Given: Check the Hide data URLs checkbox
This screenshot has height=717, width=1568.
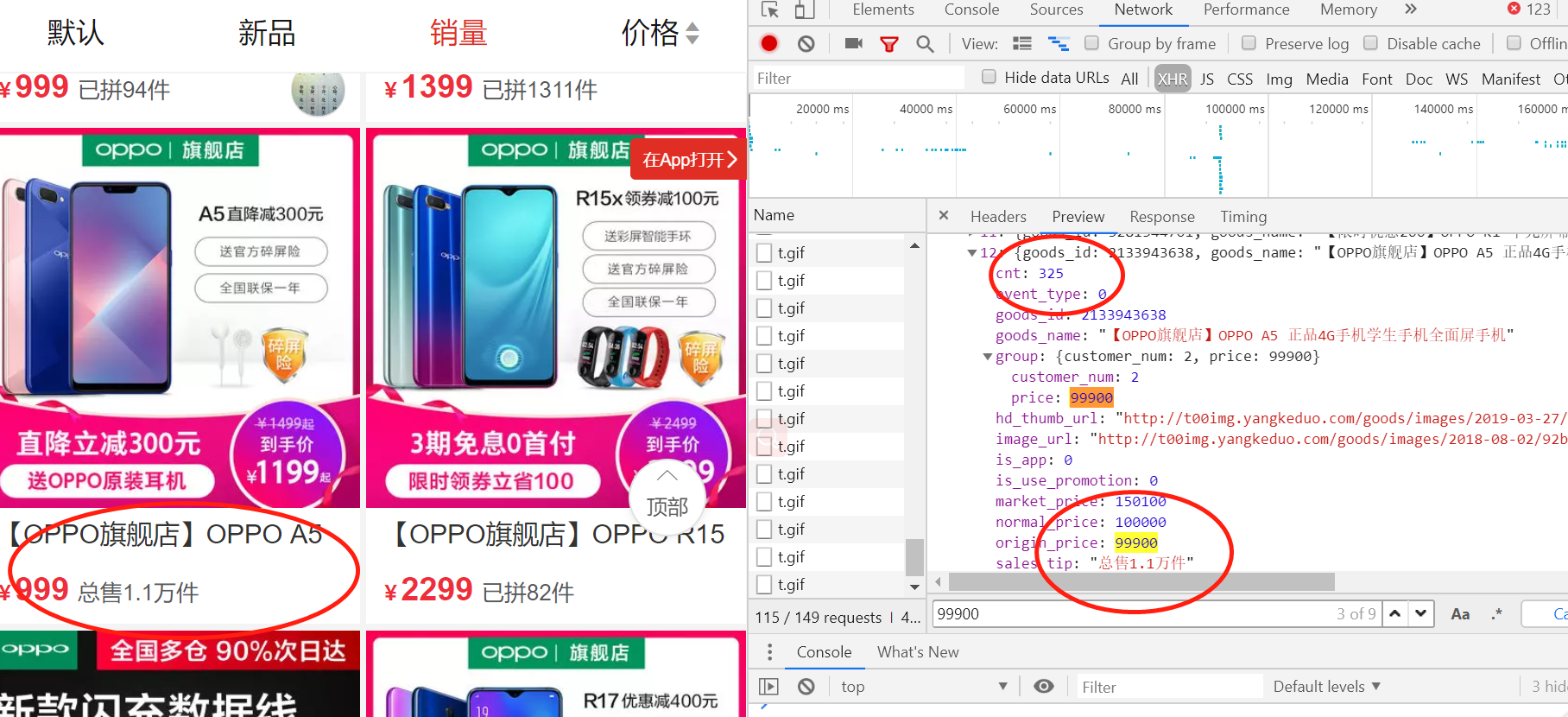Looking at the screenshot, I should point(989,77).
